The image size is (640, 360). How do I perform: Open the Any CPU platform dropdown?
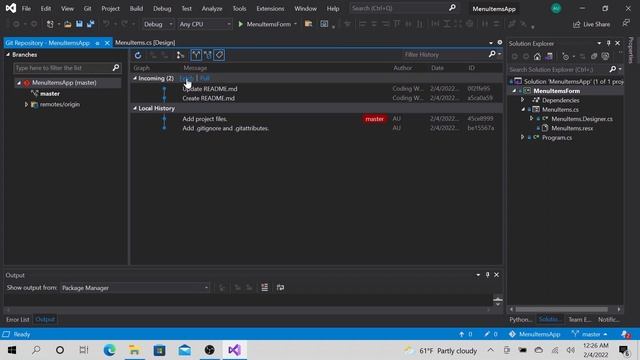pyautogui.click(x=205, y=24)
